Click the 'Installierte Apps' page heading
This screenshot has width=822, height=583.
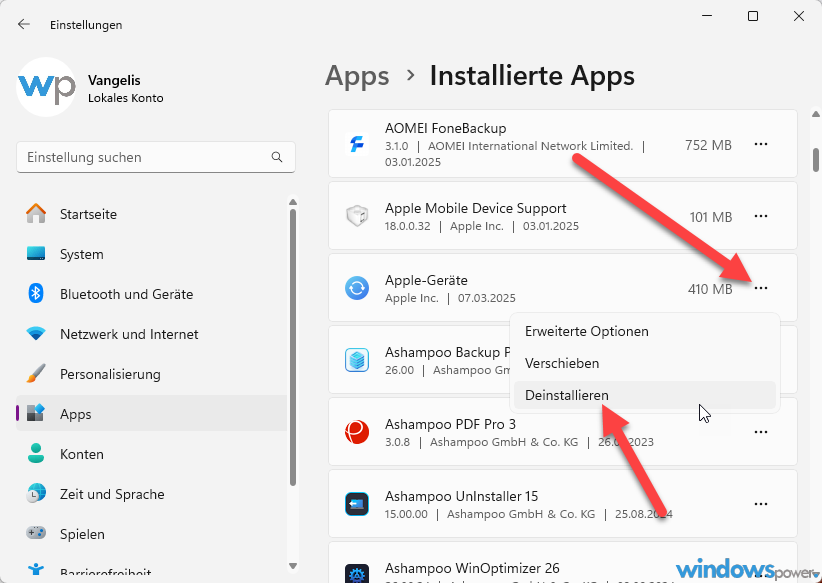click(x=532, y=75)
